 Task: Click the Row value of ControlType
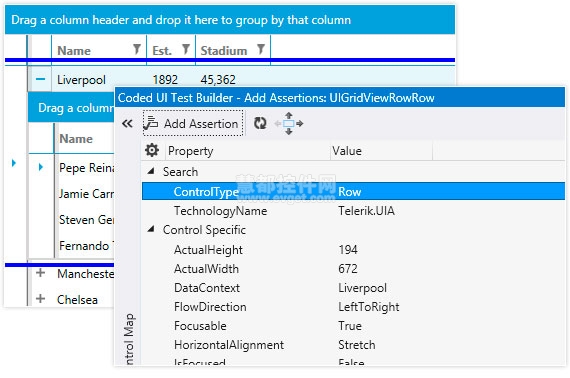pos(349,192)
